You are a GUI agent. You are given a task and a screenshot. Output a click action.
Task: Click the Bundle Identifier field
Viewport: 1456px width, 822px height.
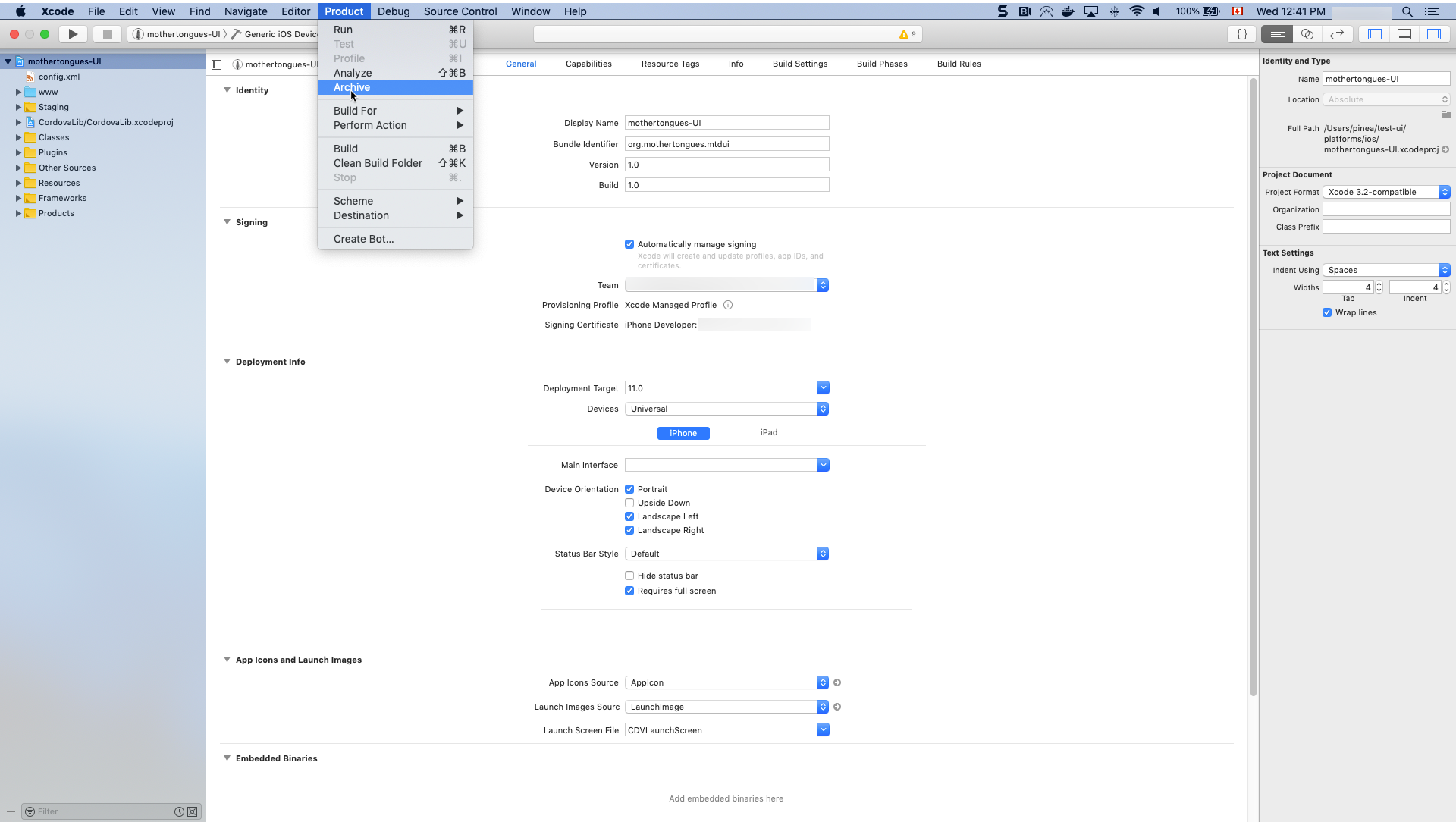726,144
